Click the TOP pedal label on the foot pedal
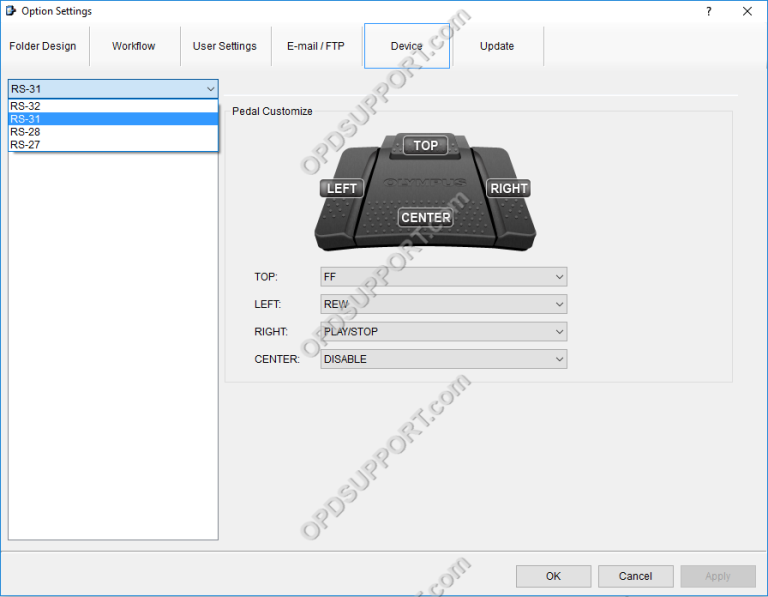Screen dimensions: 768x597 click(x=426, y=146)
